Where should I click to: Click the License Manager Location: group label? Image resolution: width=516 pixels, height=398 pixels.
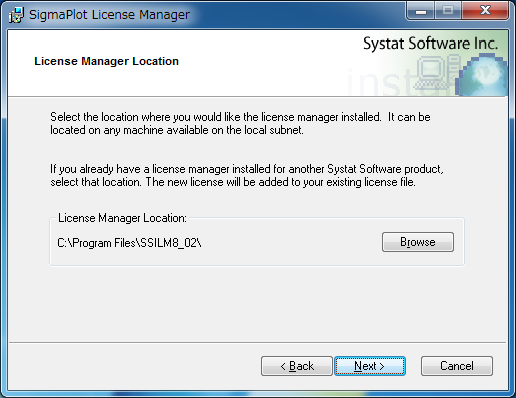(122, 218)
